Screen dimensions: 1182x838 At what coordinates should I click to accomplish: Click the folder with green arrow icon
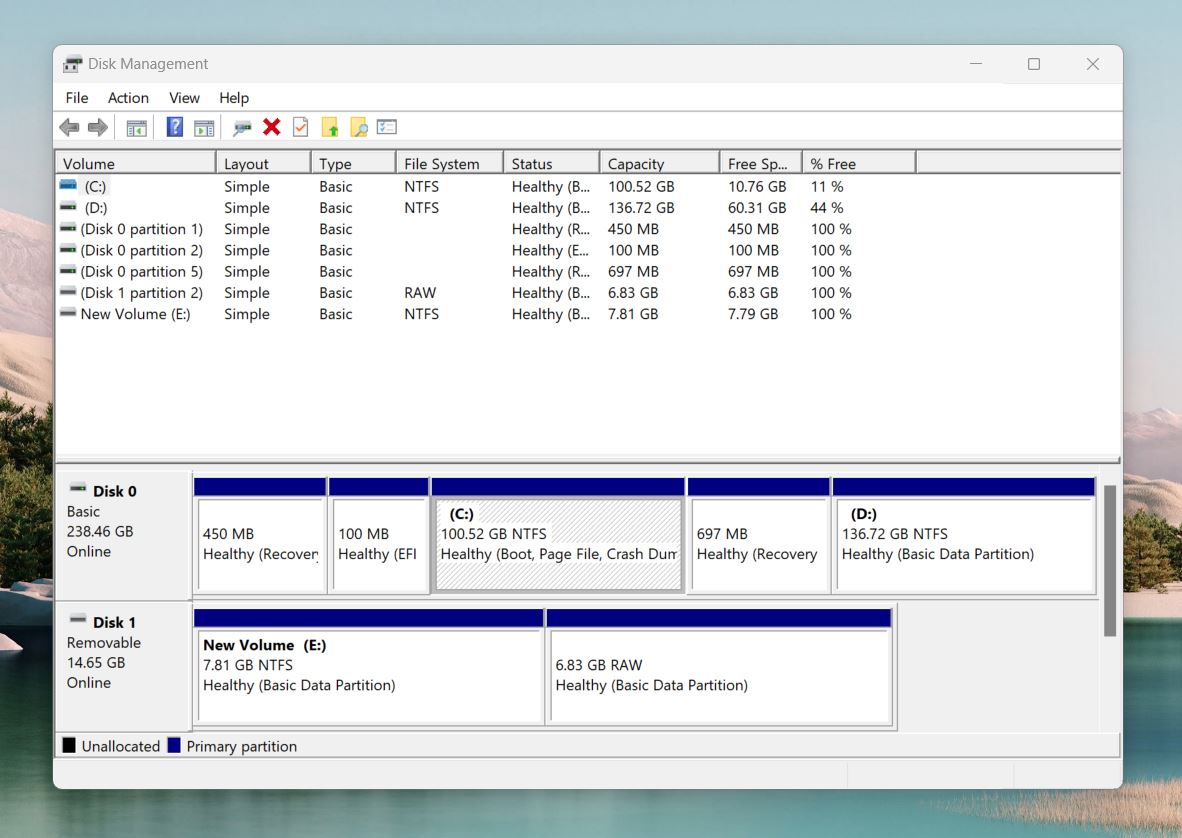(x=330, y=127)
